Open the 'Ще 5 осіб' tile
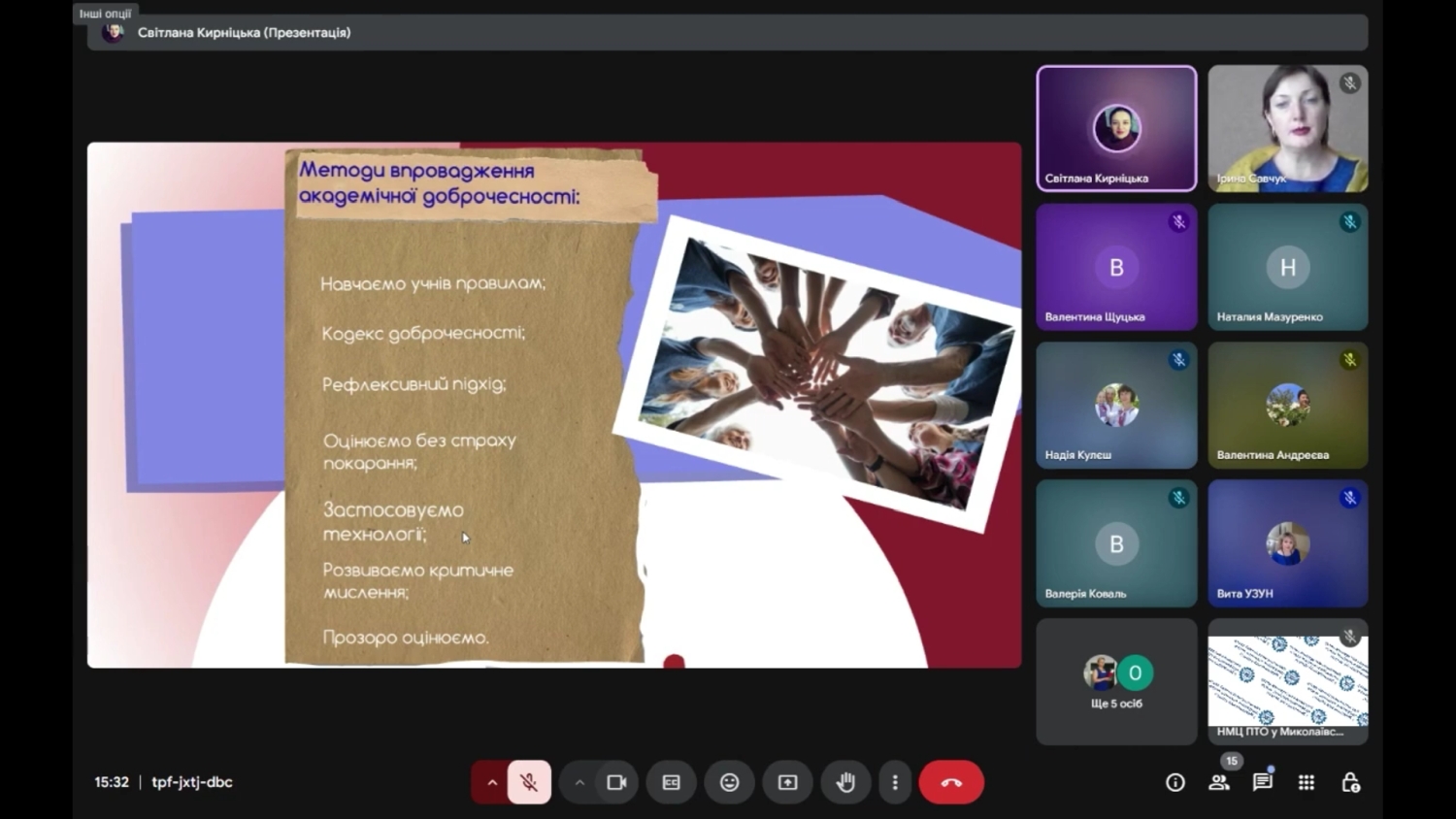The image size is (1456, 819). pos(1116,682)
